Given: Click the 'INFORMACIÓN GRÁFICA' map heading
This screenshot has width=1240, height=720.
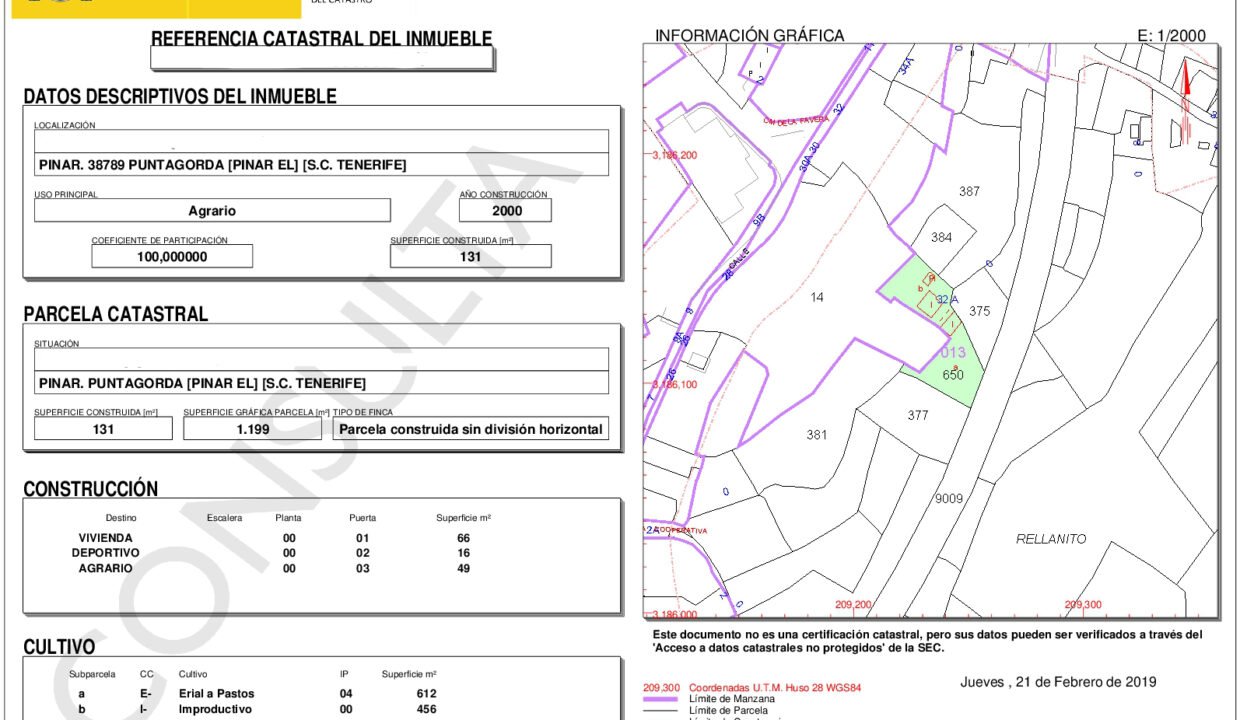Looking at the screenshot, I should [x=750, y=36].
